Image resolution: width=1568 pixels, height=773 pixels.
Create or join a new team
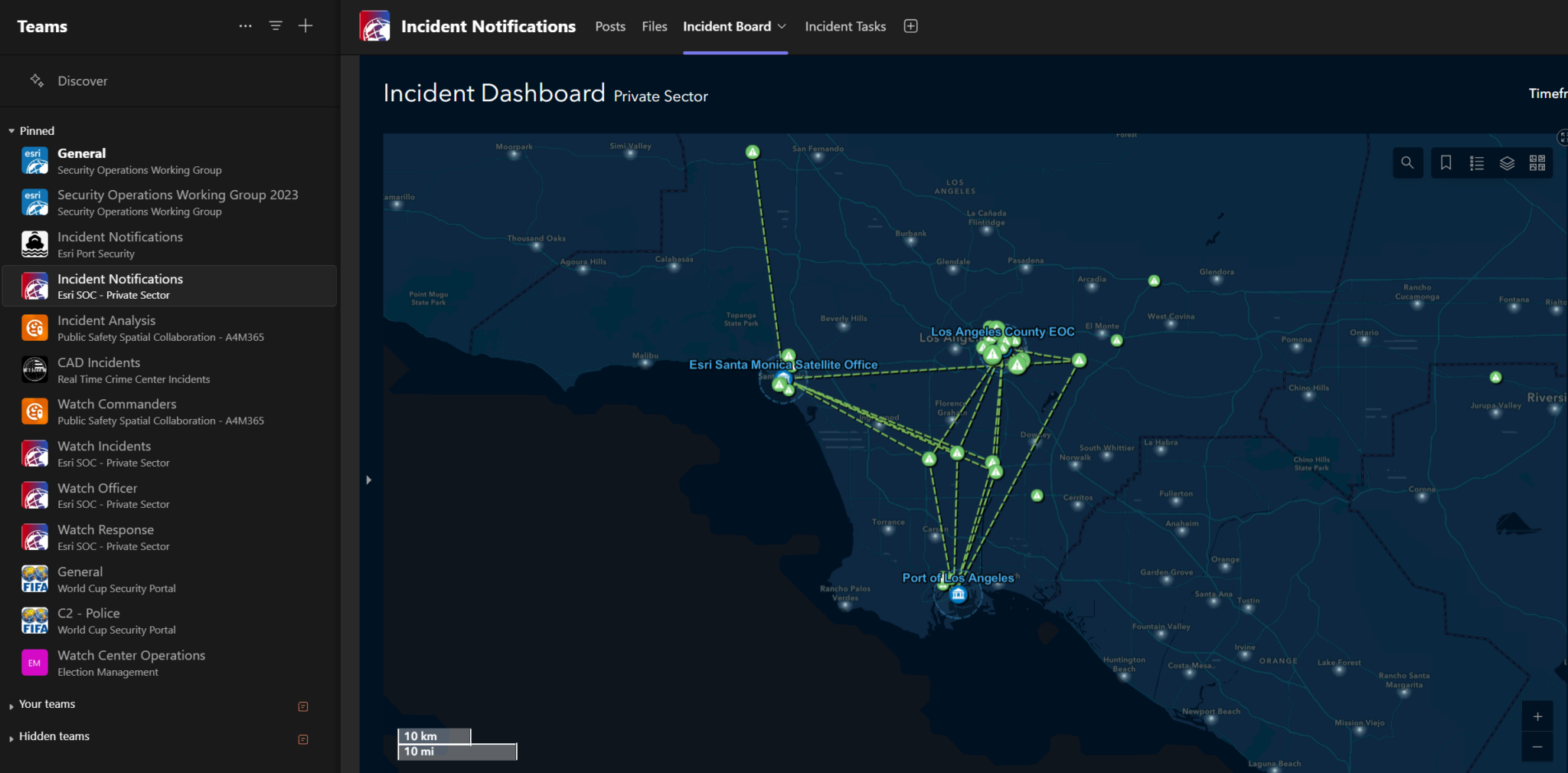[305, 25]
